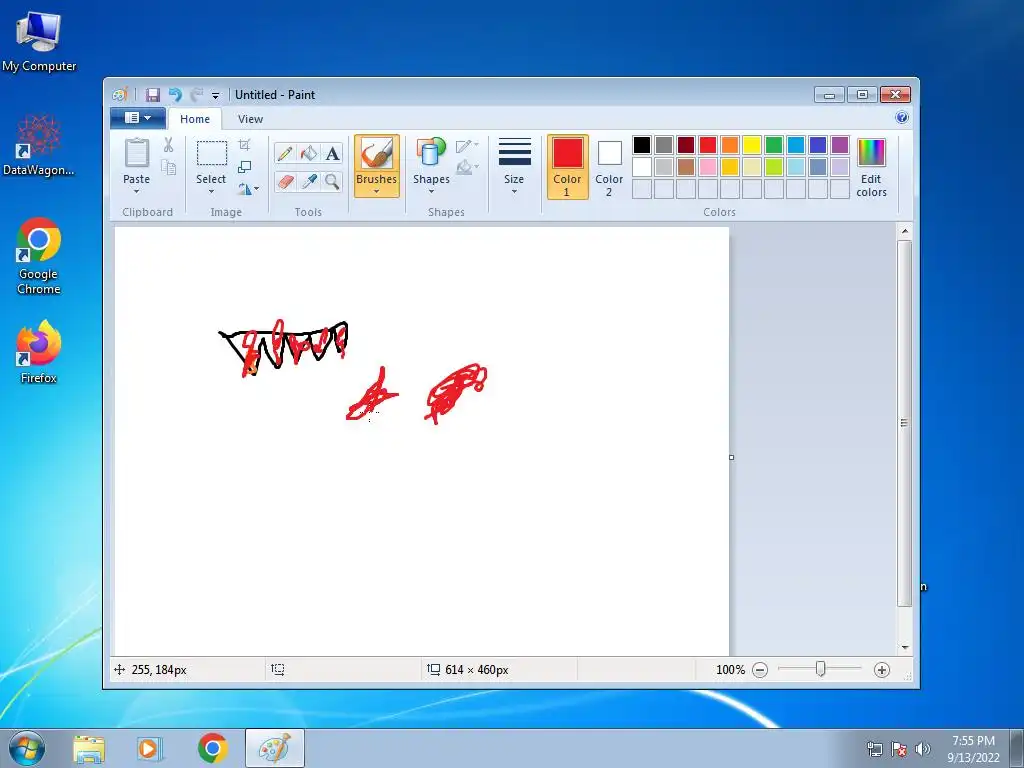
Task: Switch to the Home ribbon tab
Action: 195,119
